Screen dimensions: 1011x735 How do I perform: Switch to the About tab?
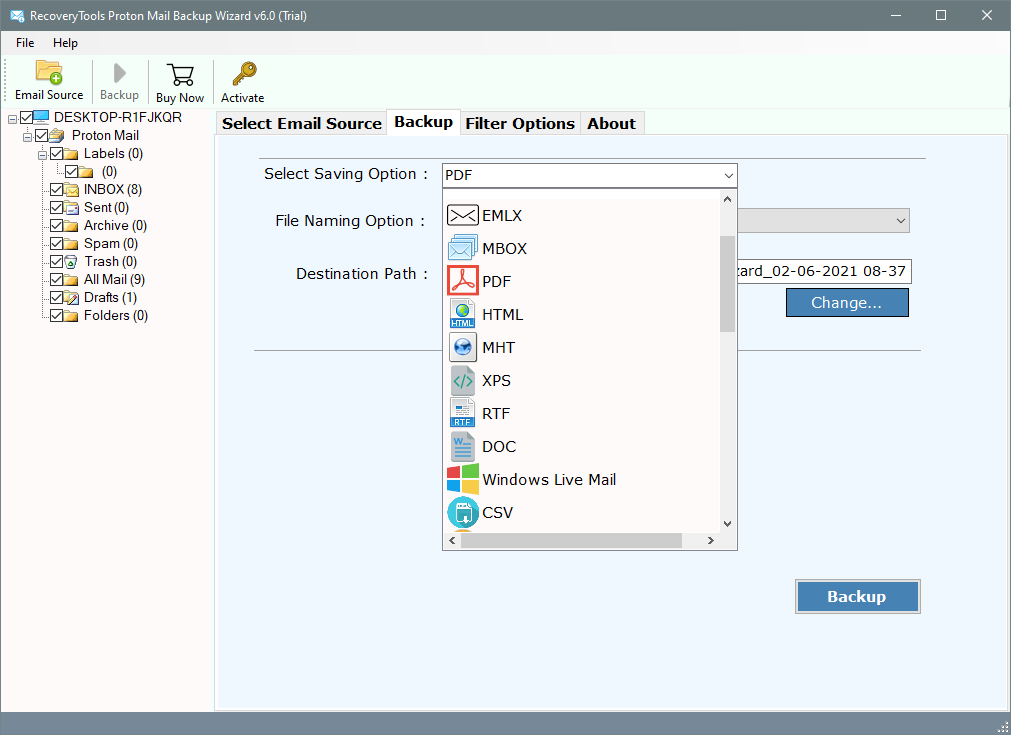(x=611, y=123)
